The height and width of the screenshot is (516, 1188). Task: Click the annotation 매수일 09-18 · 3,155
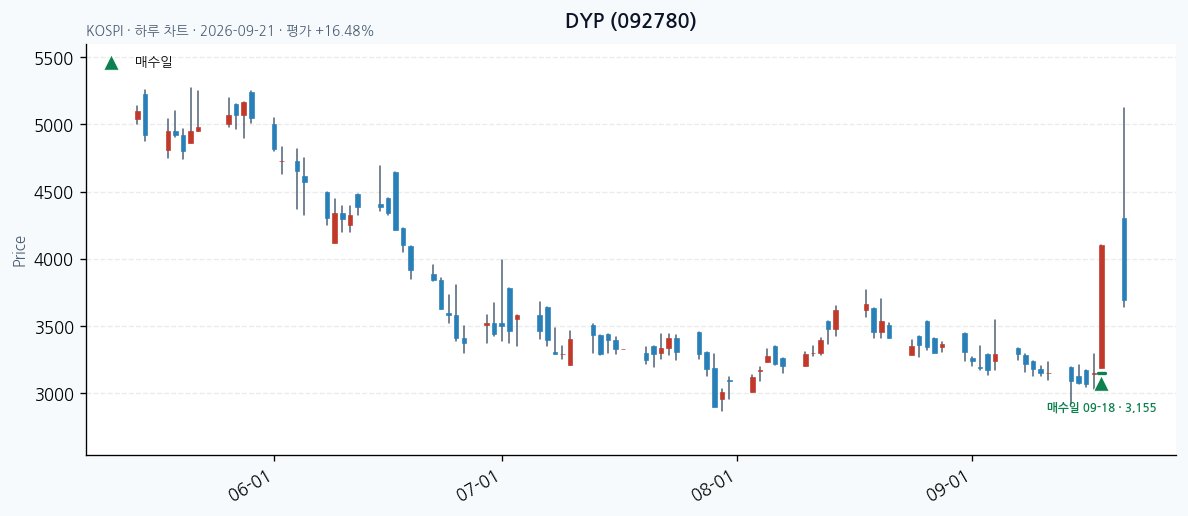point(1102,408)
